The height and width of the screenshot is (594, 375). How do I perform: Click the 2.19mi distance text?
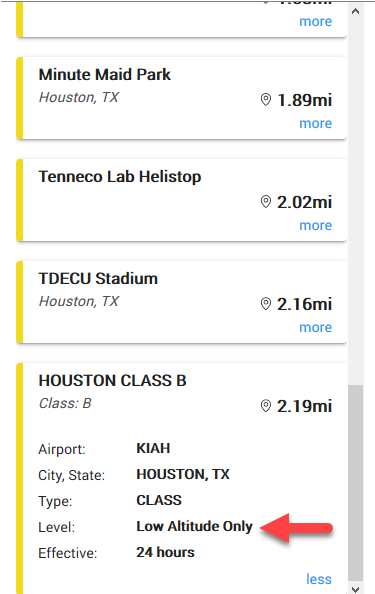pos(305,406)
